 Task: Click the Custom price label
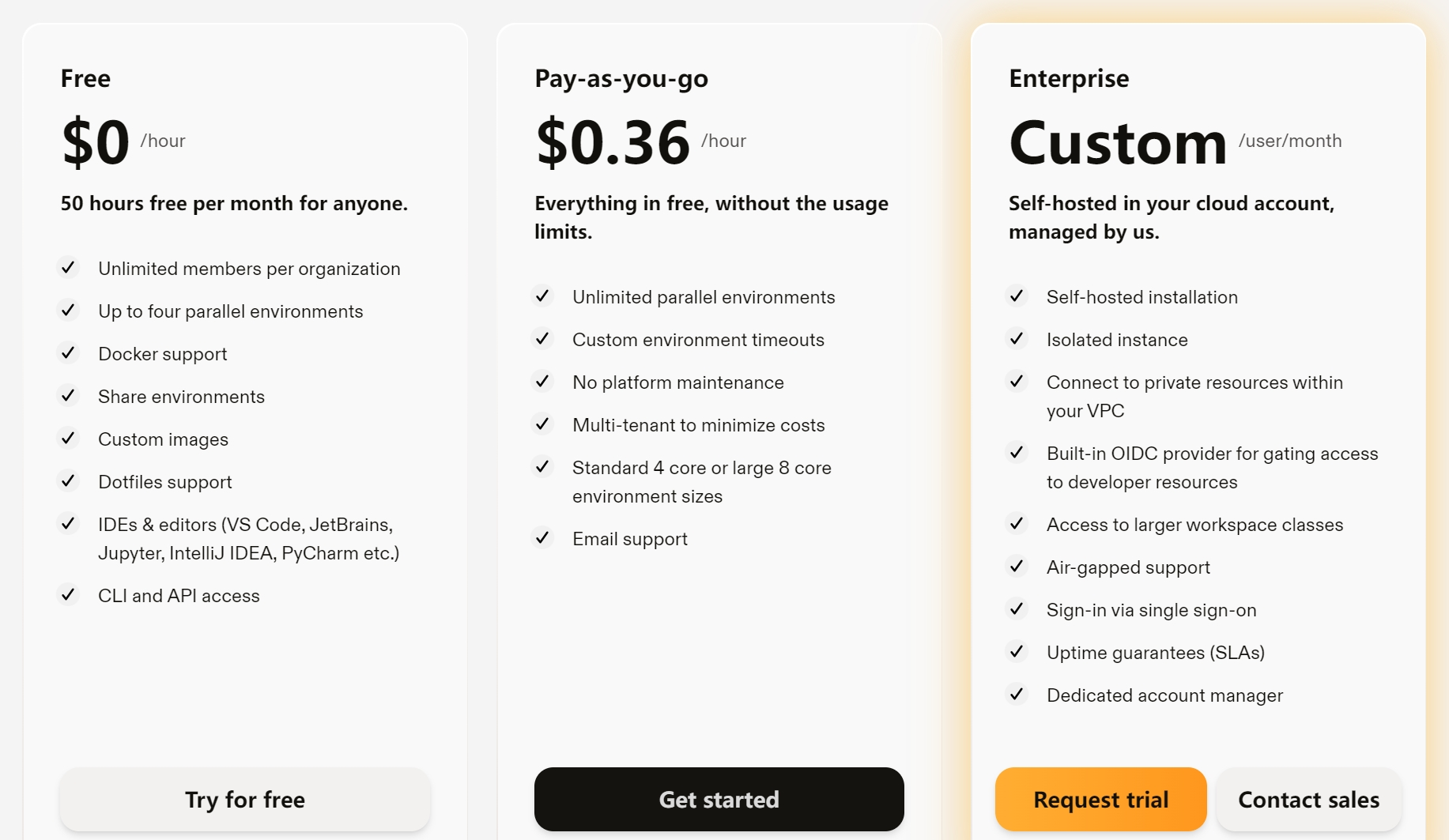1118,142
